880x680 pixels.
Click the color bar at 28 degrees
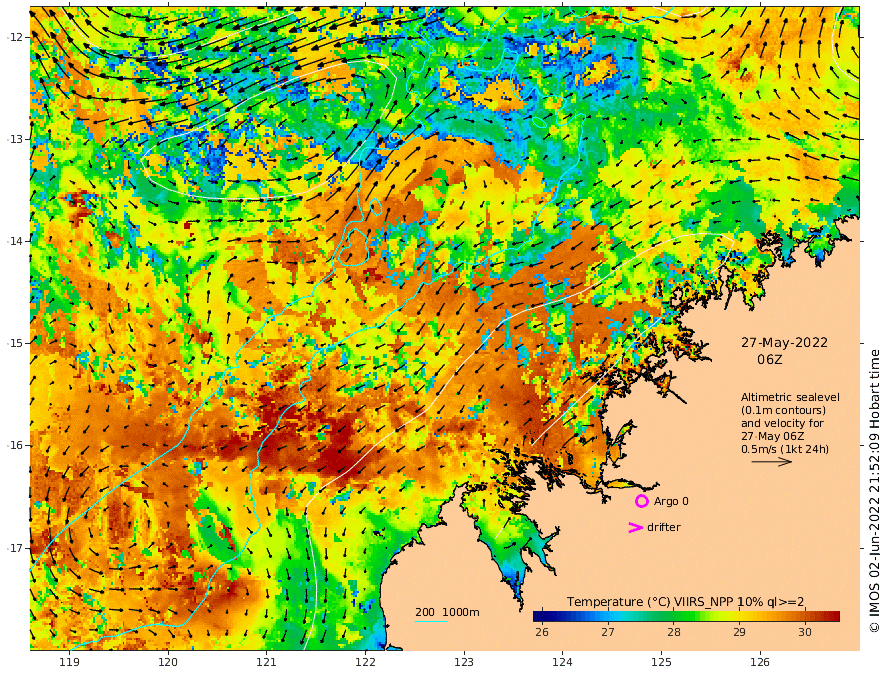673,616
